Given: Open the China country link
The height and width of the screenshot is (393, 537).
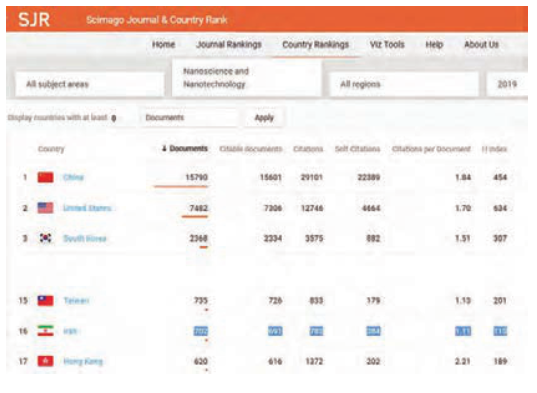Looking at the screenshot, I should click(x=73, y=177).
